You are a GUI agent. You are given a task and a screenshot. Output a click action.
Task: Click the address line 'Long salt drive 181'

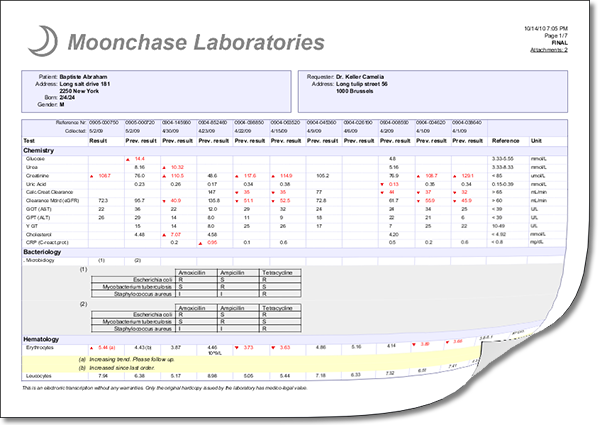point(85,84)
